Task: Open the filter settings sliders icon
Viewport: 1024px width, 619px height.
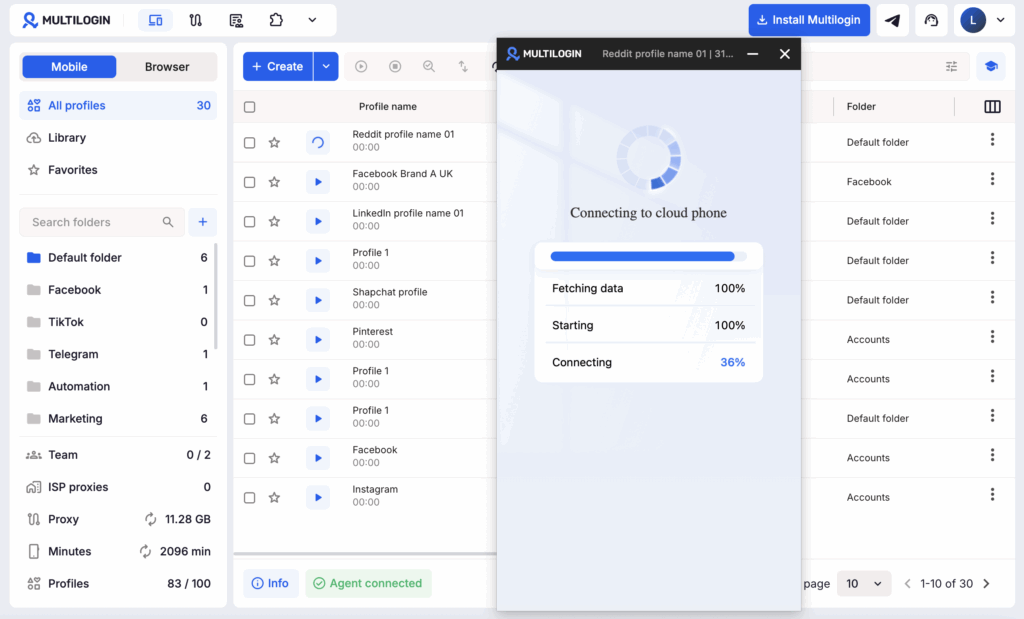Action: [952, 67]
